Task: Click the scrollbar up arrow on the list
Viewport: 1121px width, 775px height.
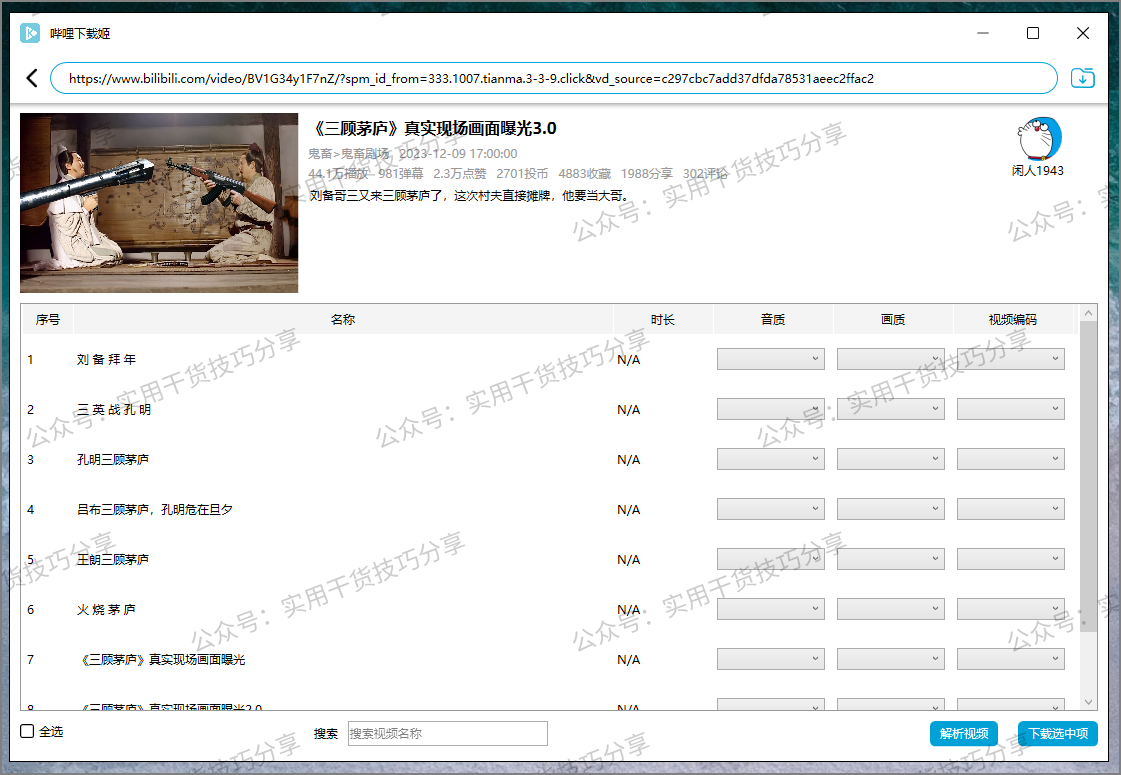Action: click(x=1088, y=310)
